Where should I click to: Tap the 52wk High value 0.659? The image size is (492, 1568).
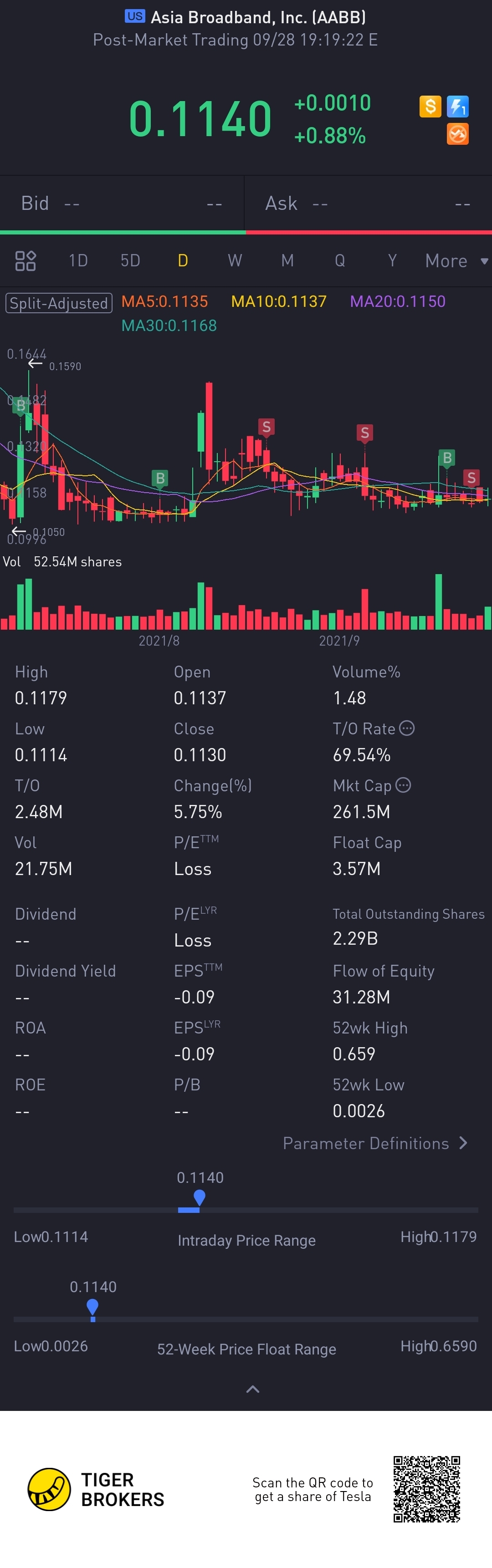(x=354, y=1054)
